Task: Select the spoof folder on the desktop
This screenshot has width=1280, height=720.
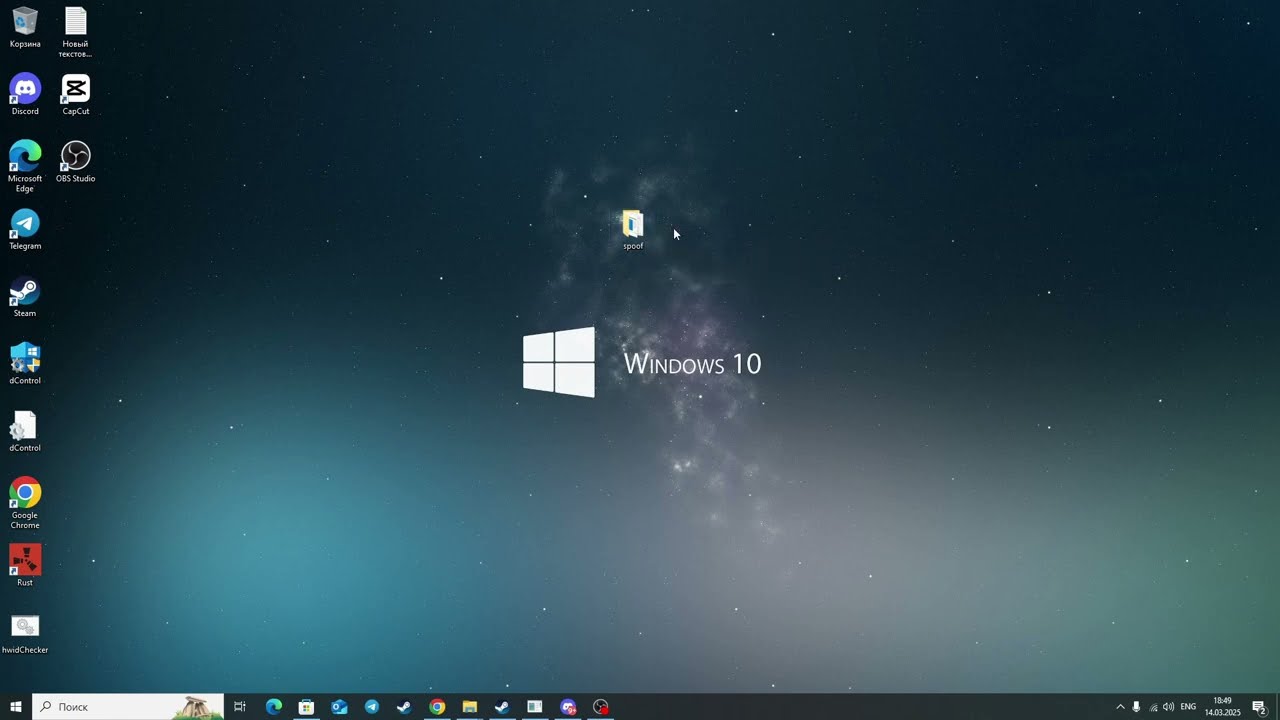Action: tap(633, 230)
